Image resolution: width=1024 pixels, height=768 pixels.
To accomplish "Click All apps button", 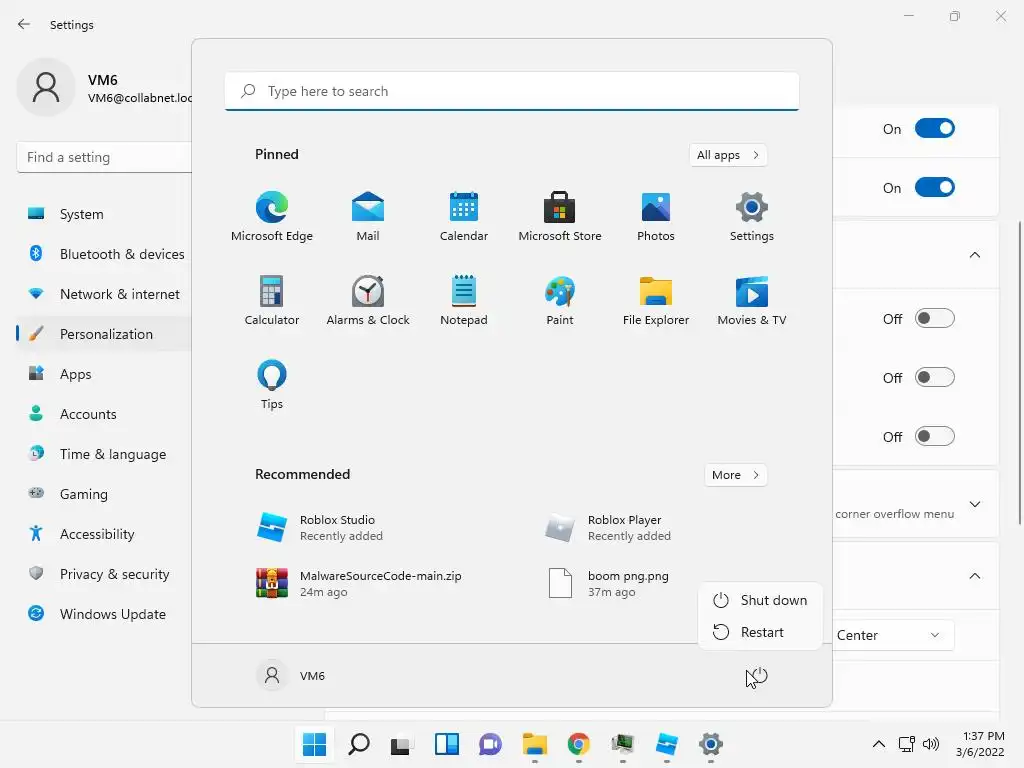I will [728, 155].
